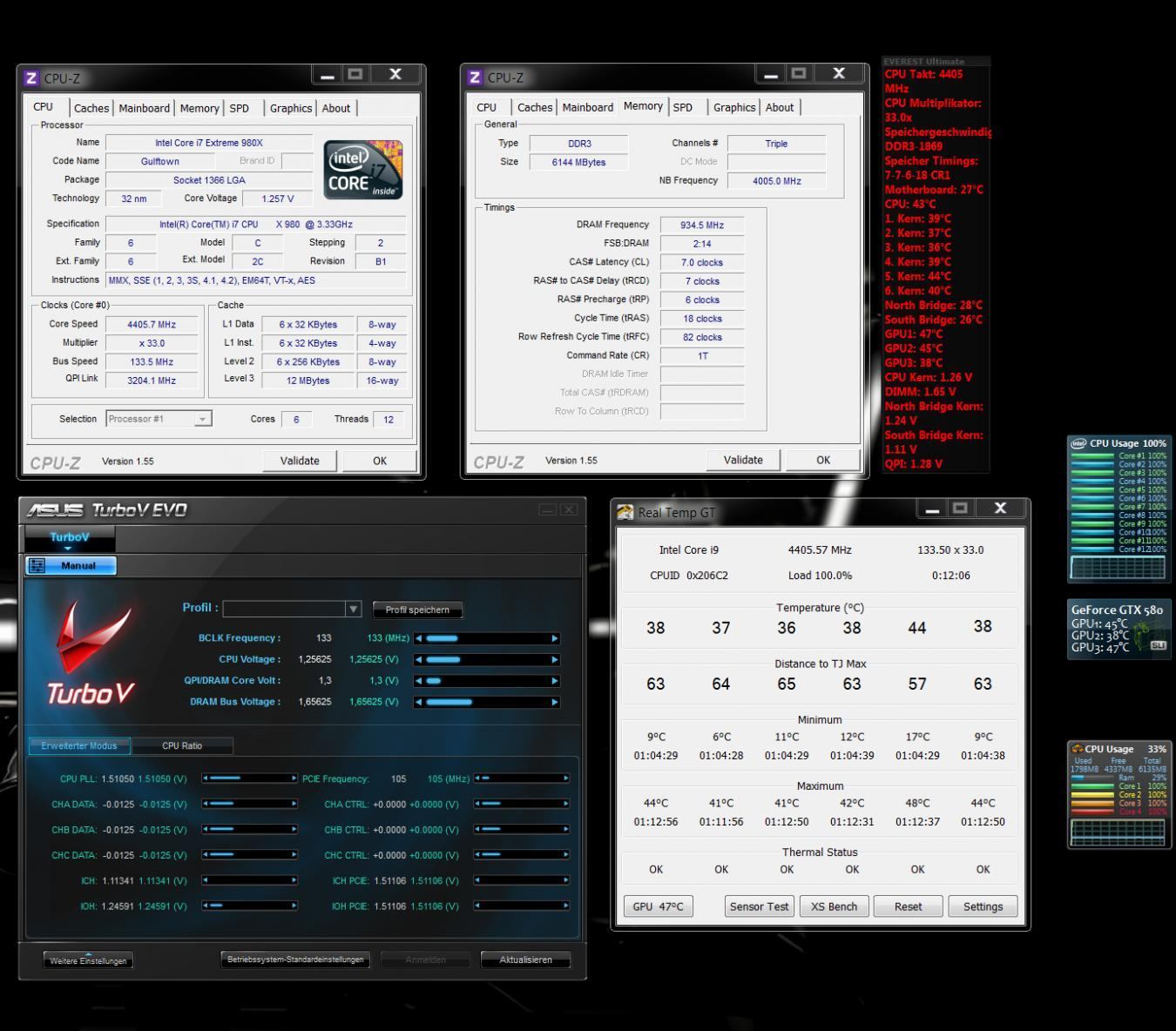The height and width of the screenshot is (1031, 1176).
Task: Click the usage graph in CPU Usage 100% gadget
Action: (x=1118, y=567)
